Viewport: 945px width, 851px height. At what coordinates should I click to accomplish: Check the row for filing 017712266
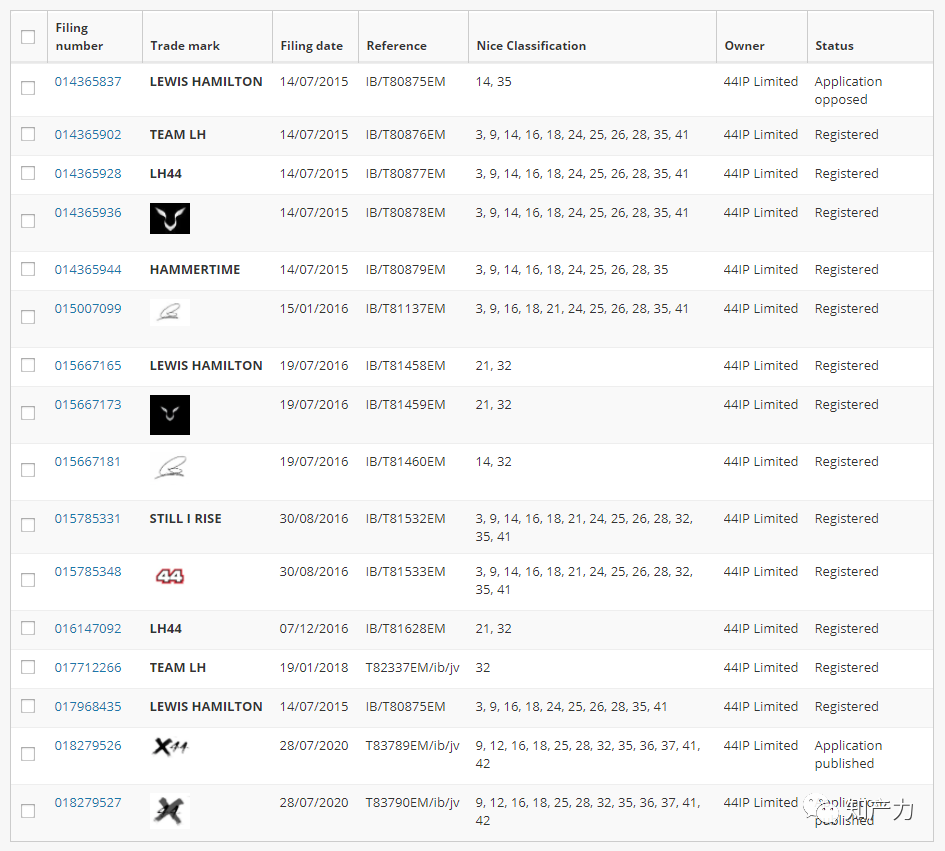point(28,667)
